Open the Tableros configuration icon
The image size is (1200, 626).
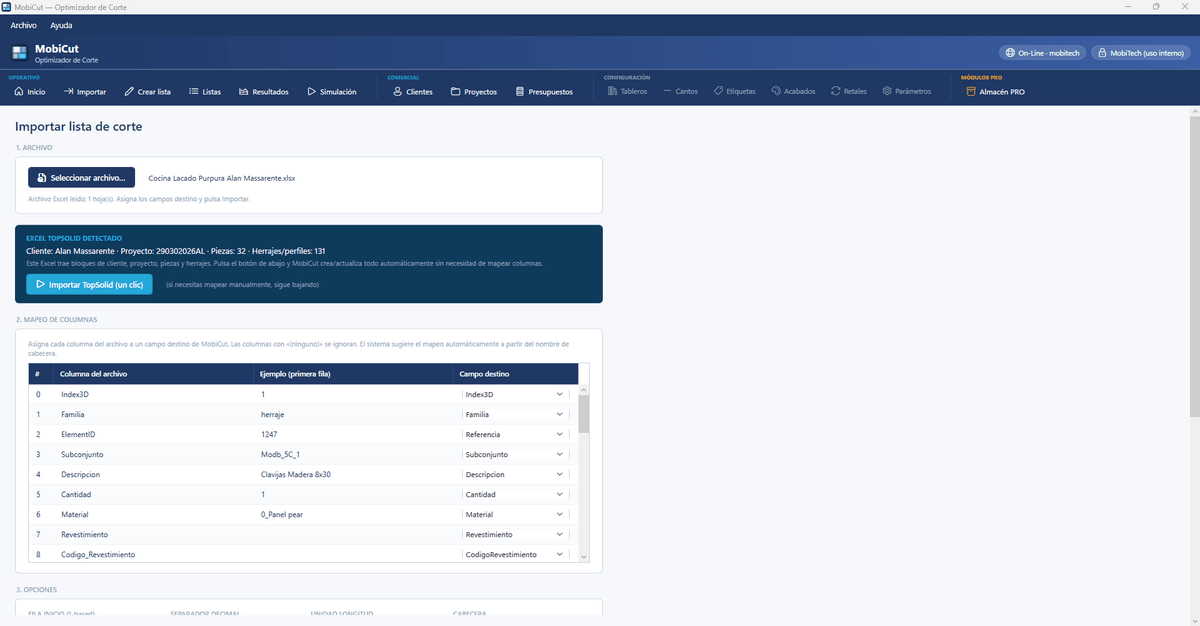[x=613, y=92]
